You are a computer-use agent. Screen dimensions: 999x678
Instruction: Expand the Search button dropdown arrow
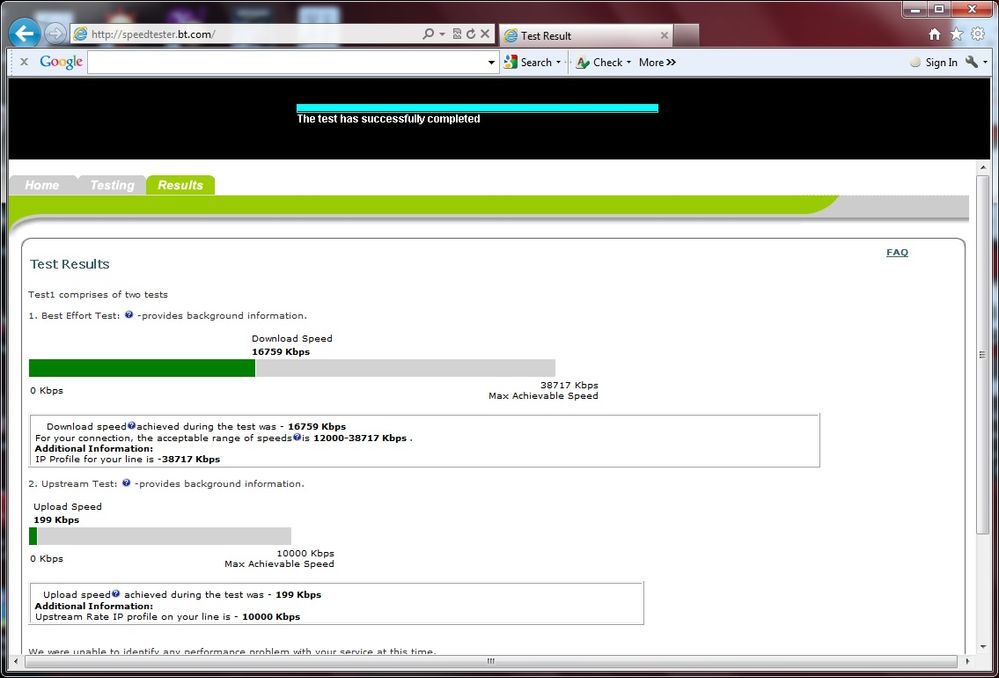(x=559, y=63)
